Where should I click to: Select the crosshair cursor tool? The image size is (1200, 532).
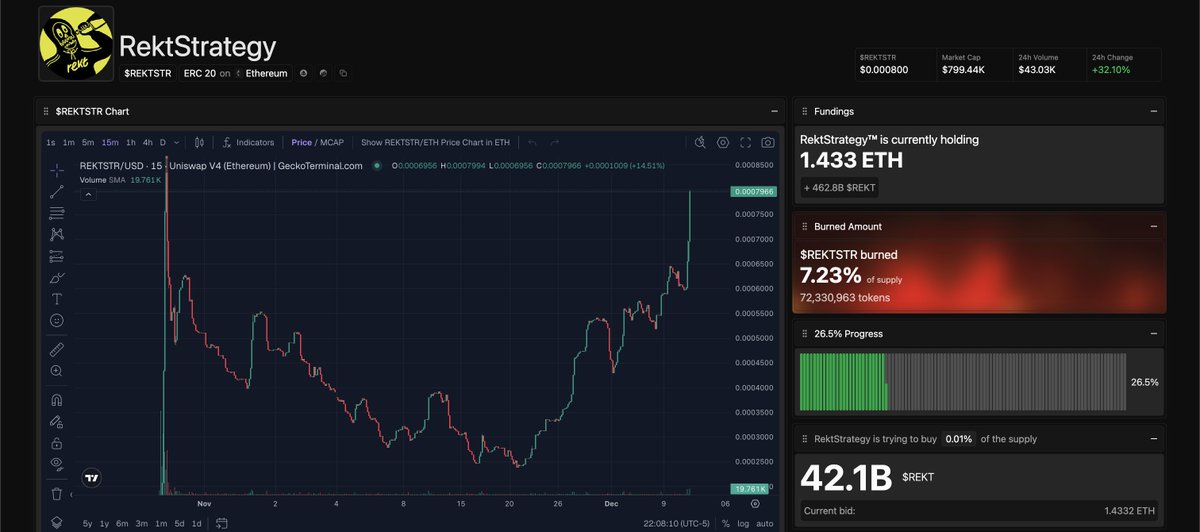[x=57, y=170]
